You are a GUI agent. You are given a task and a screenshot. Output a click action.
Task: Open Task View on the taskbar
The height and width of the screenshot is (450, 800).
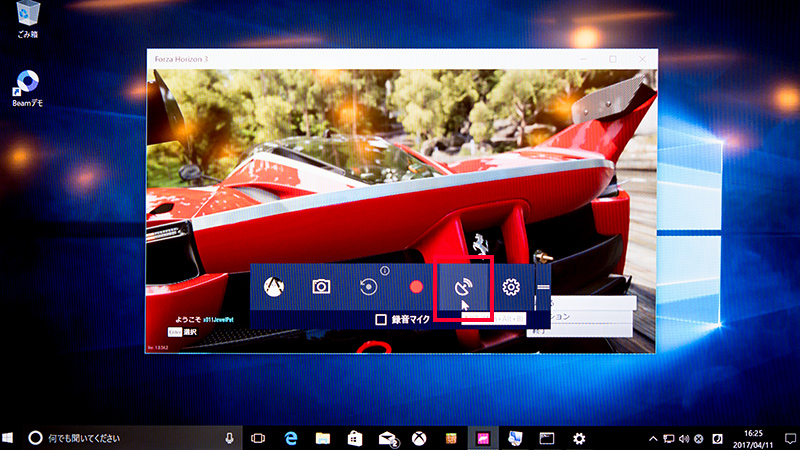(x=258, y=438)
